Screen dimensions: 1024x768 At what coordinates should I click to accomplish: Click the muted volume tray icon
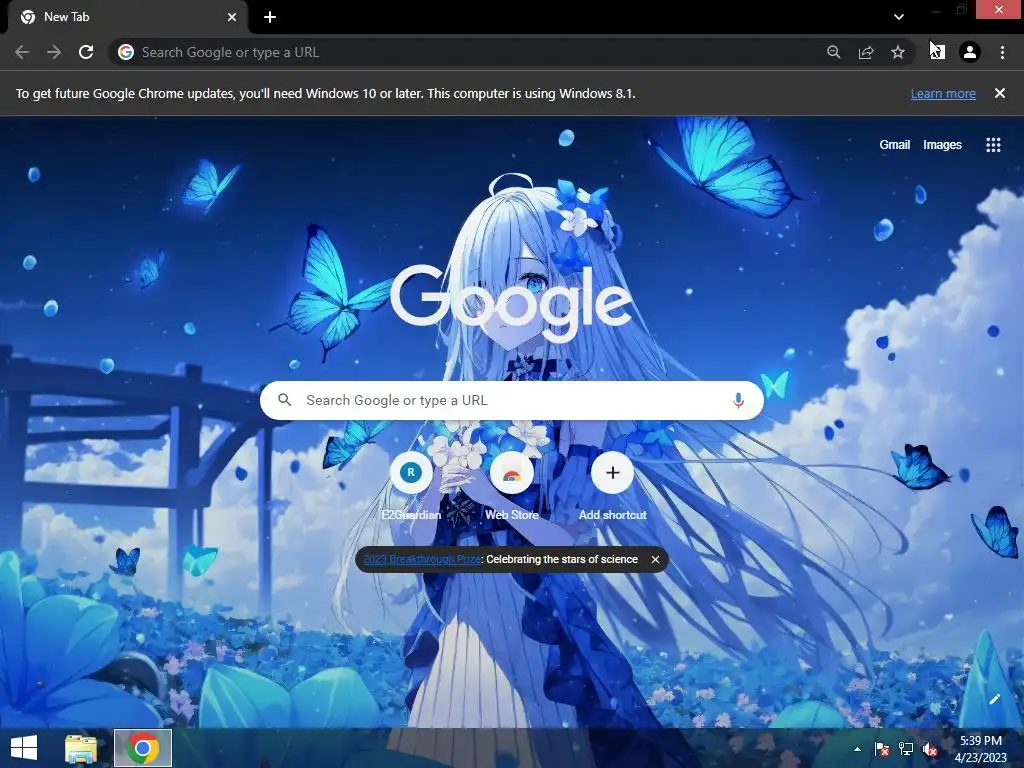pyautogui.click(x=930, y=749)
